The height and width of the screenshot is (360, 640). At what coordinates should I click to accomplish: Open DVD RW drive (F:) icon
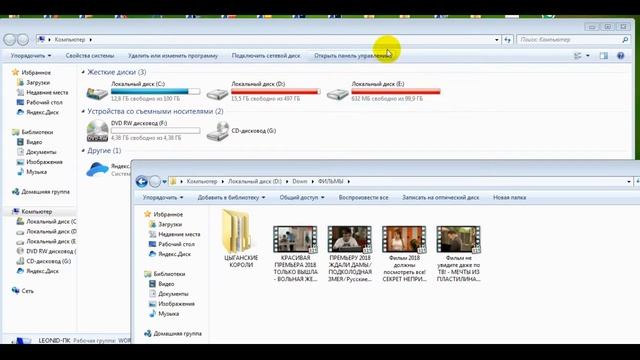click(97, 131)
